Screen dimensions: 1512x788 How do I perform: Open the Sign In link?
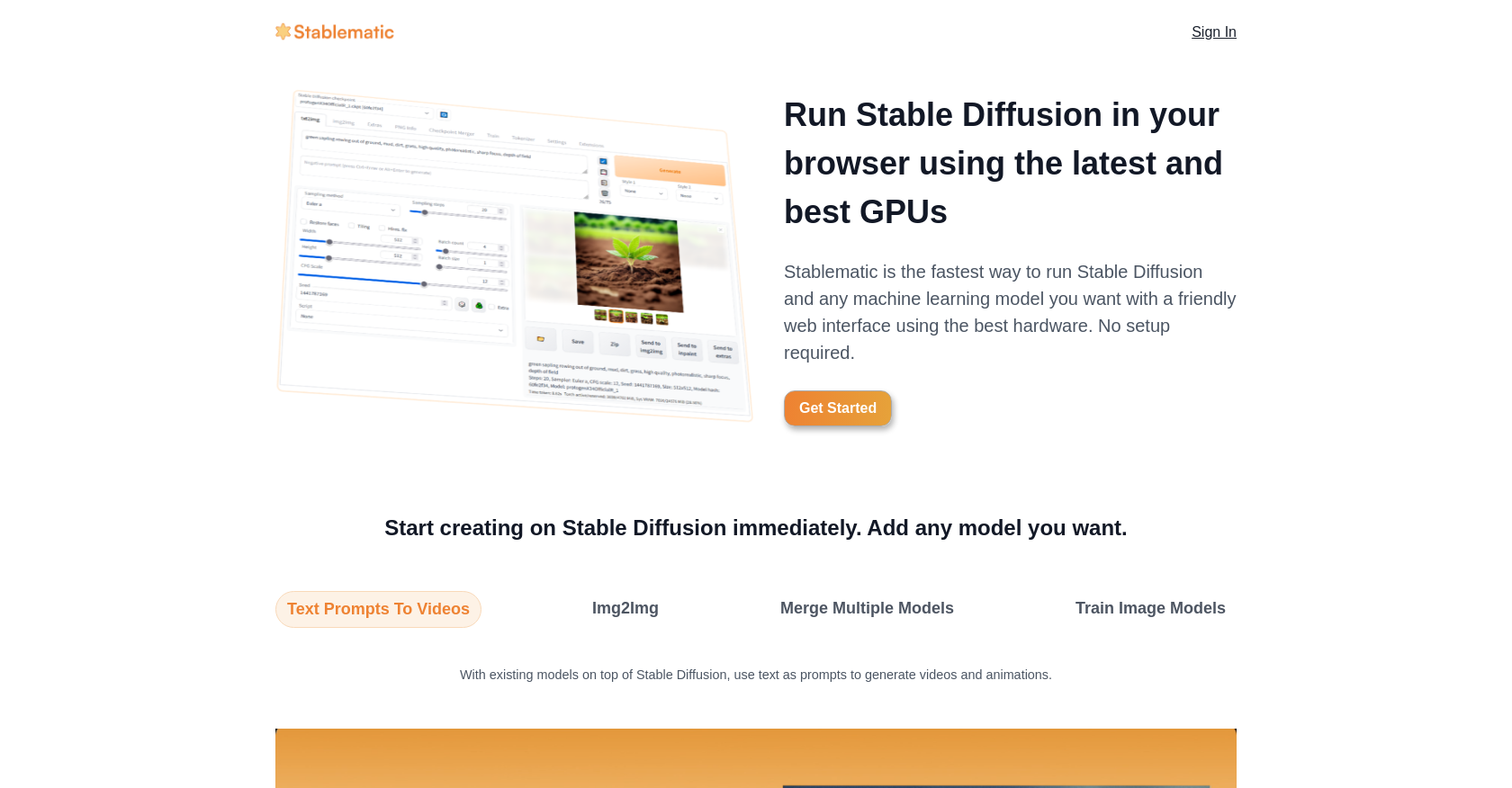(x=1213, y=31)
